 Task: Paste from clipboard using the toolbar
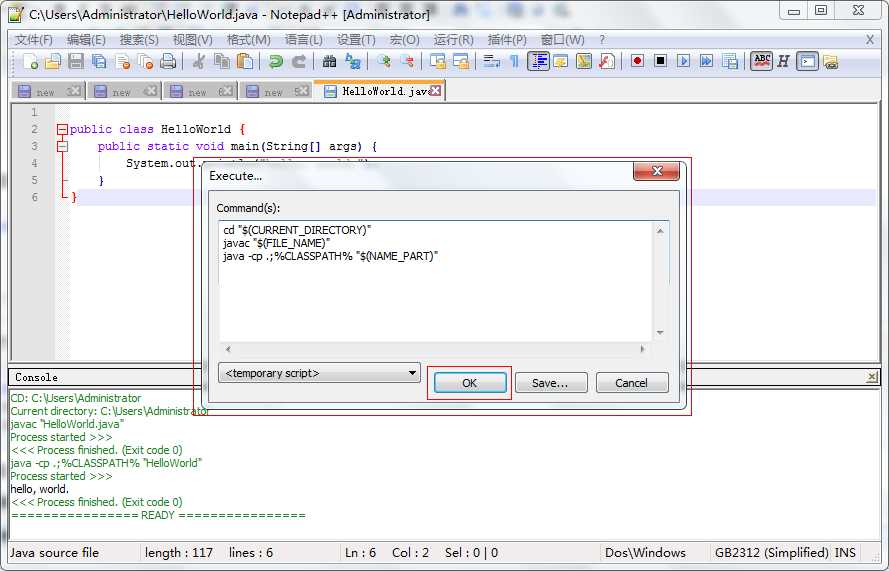pyautogui.click(x=245, y=61)
